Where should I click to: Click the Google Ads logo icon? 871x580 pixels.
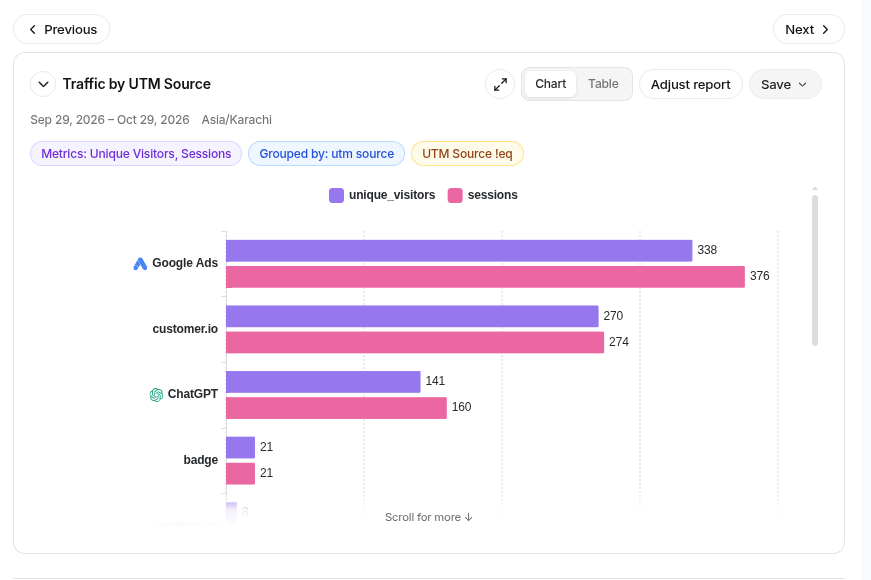[x=140, y=263]
